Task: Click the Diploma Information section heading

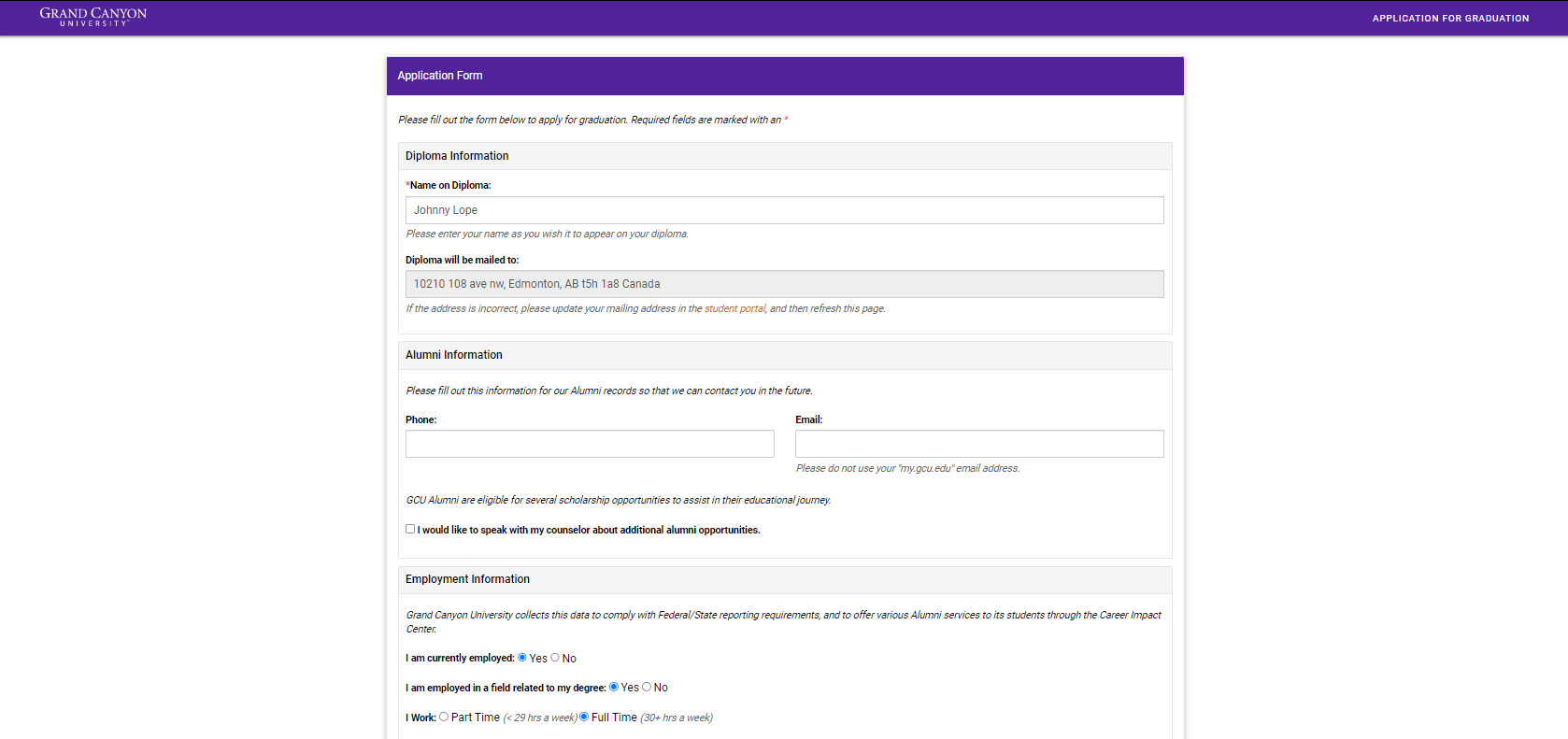Action: (x=457, y=156)
